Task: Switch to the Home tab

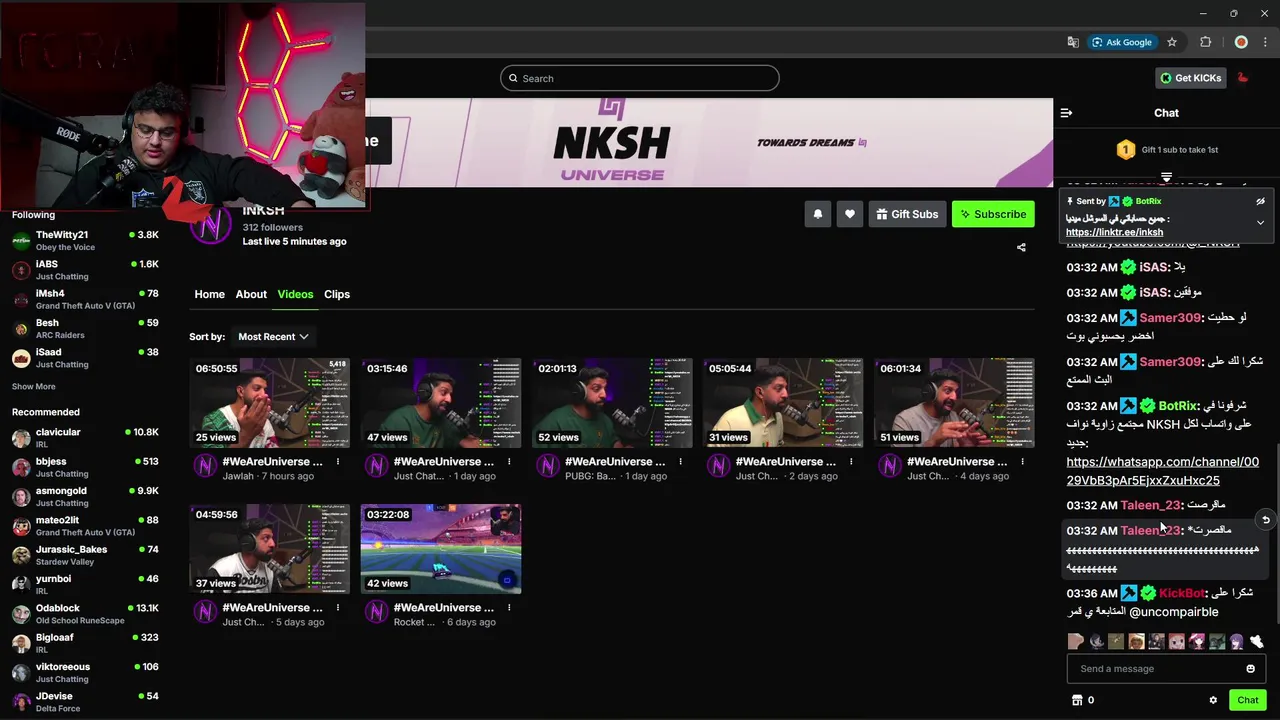Action: [209, 294]
